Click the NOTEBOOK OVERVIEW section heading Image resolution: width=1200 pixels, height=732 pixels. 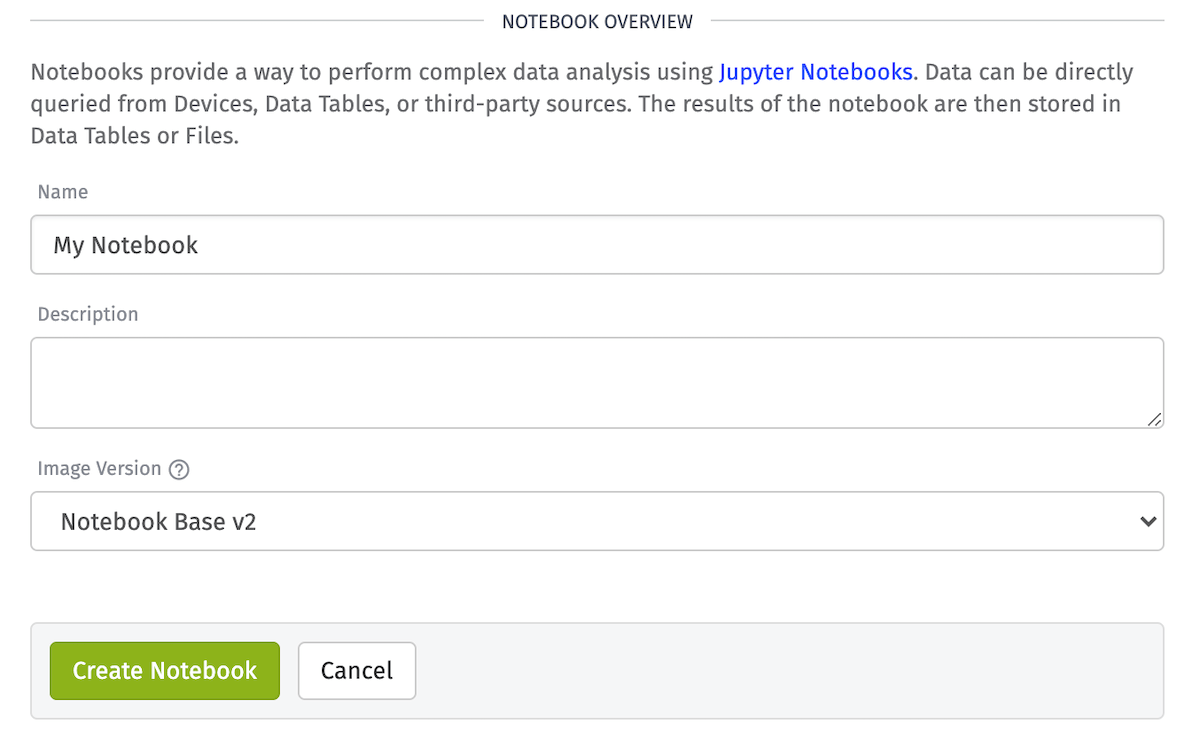[597, 21]
